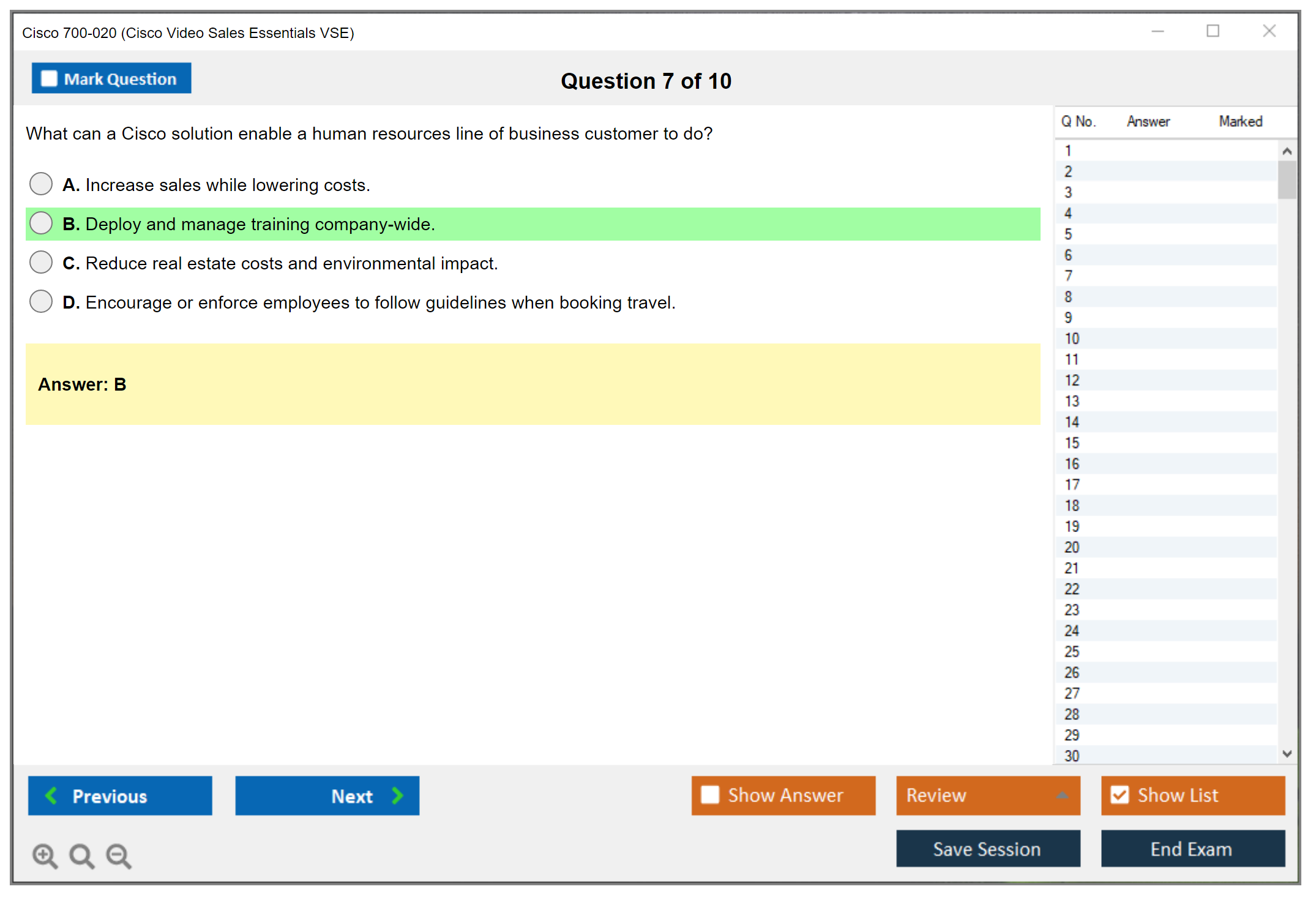Viewport: 1316px width, 900px height.
Task: Maximize the exam window
Action: click(x=1213, y=31)
